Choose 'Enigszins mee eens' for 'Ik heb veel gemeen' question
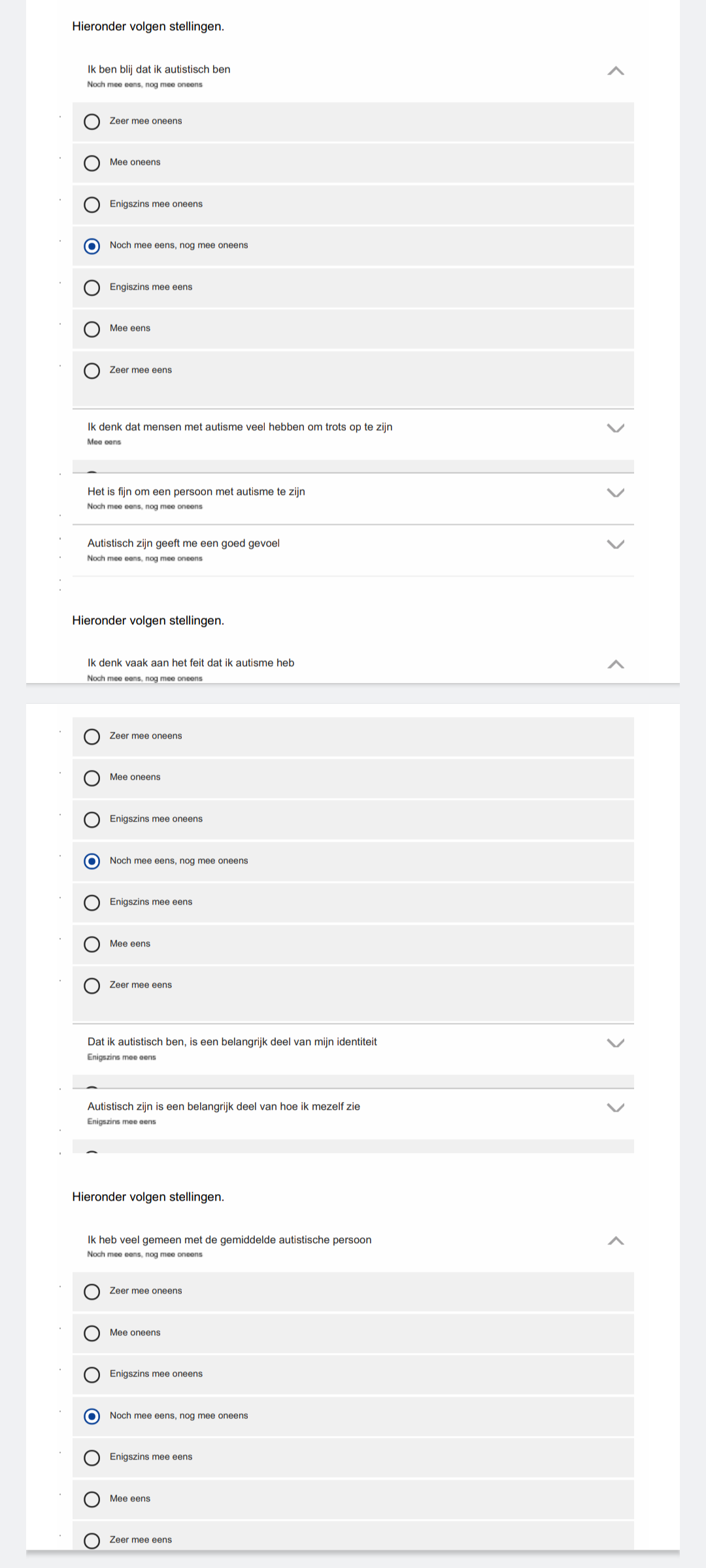The width and height of the screenshot is (706, 1568). coord(353,1458)
